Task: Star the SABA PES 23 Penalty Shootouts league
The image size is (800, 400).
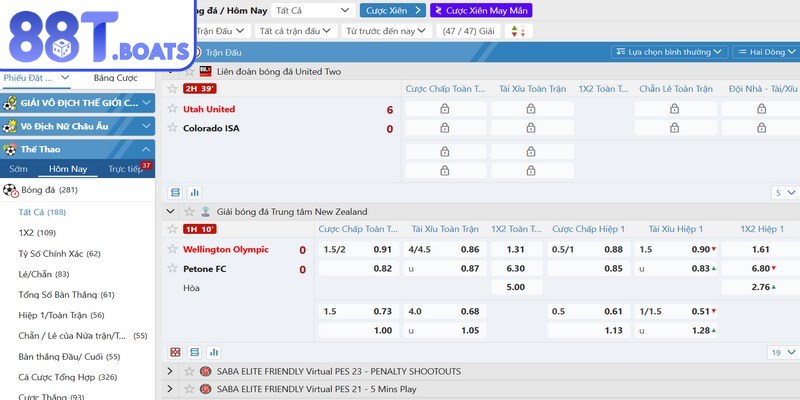Action: coord(189,371)
